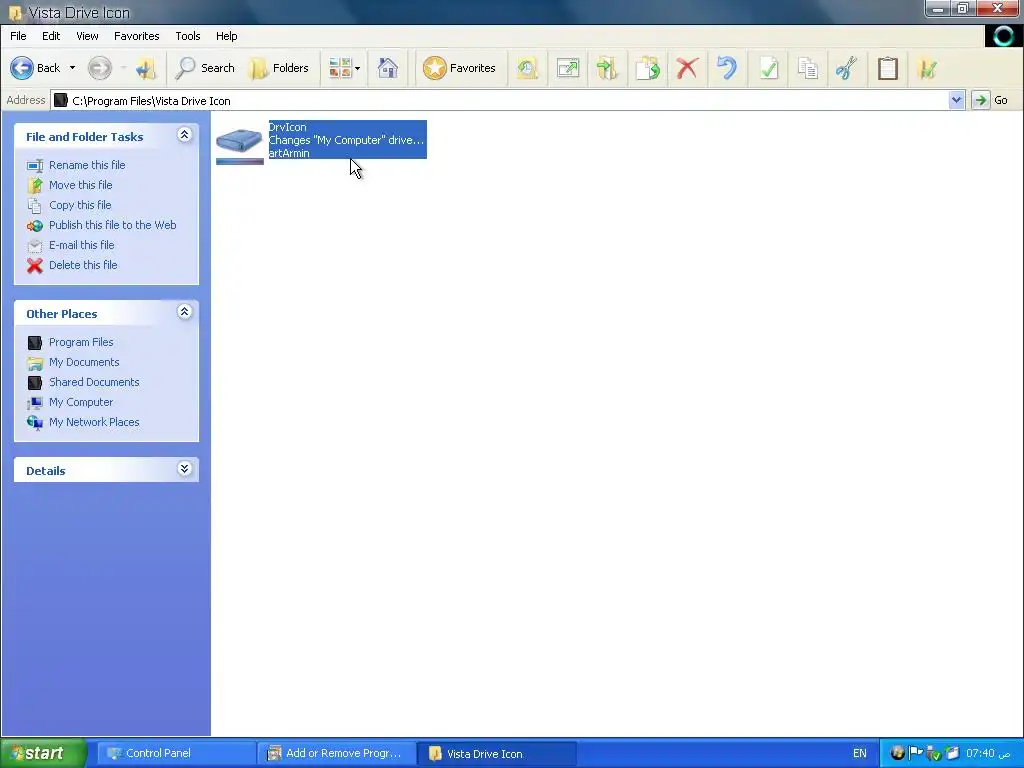
Task: Click the last toolbar icon with yellow folder check
Action: tap(927, 68)
